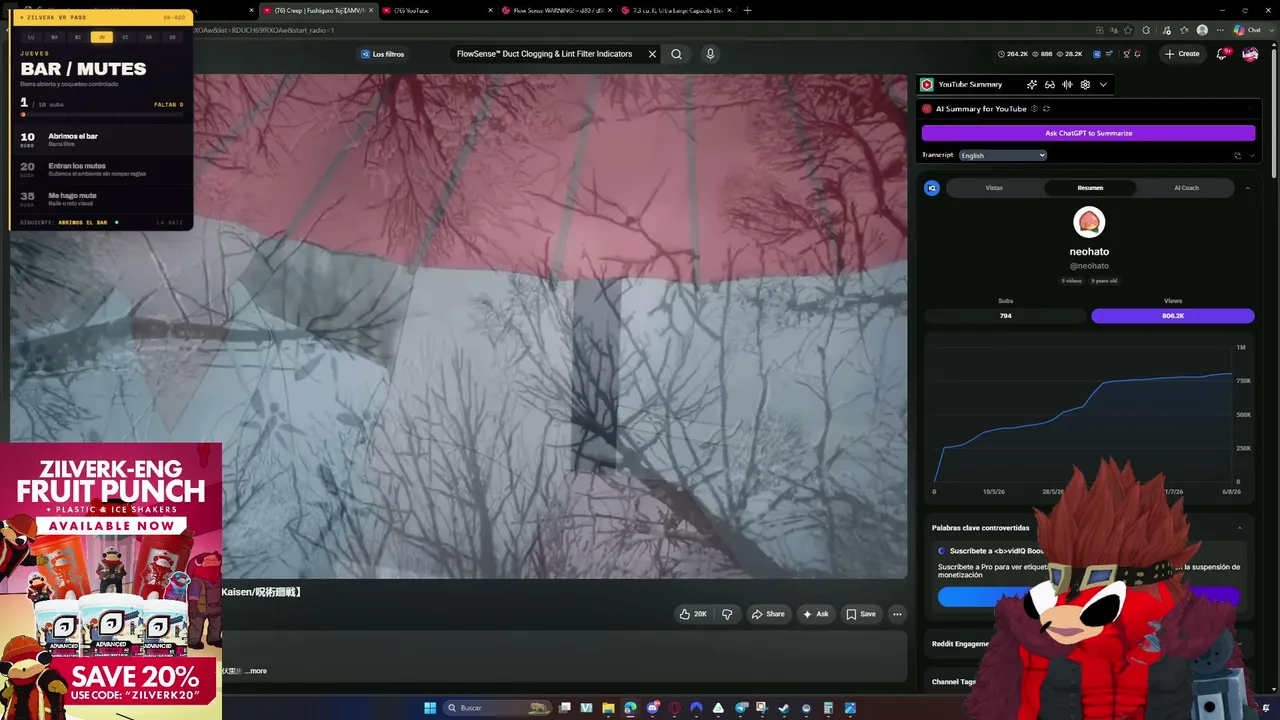Dislike the video with thumbs down
This screenshot has width=1280, height=720.
727,614
